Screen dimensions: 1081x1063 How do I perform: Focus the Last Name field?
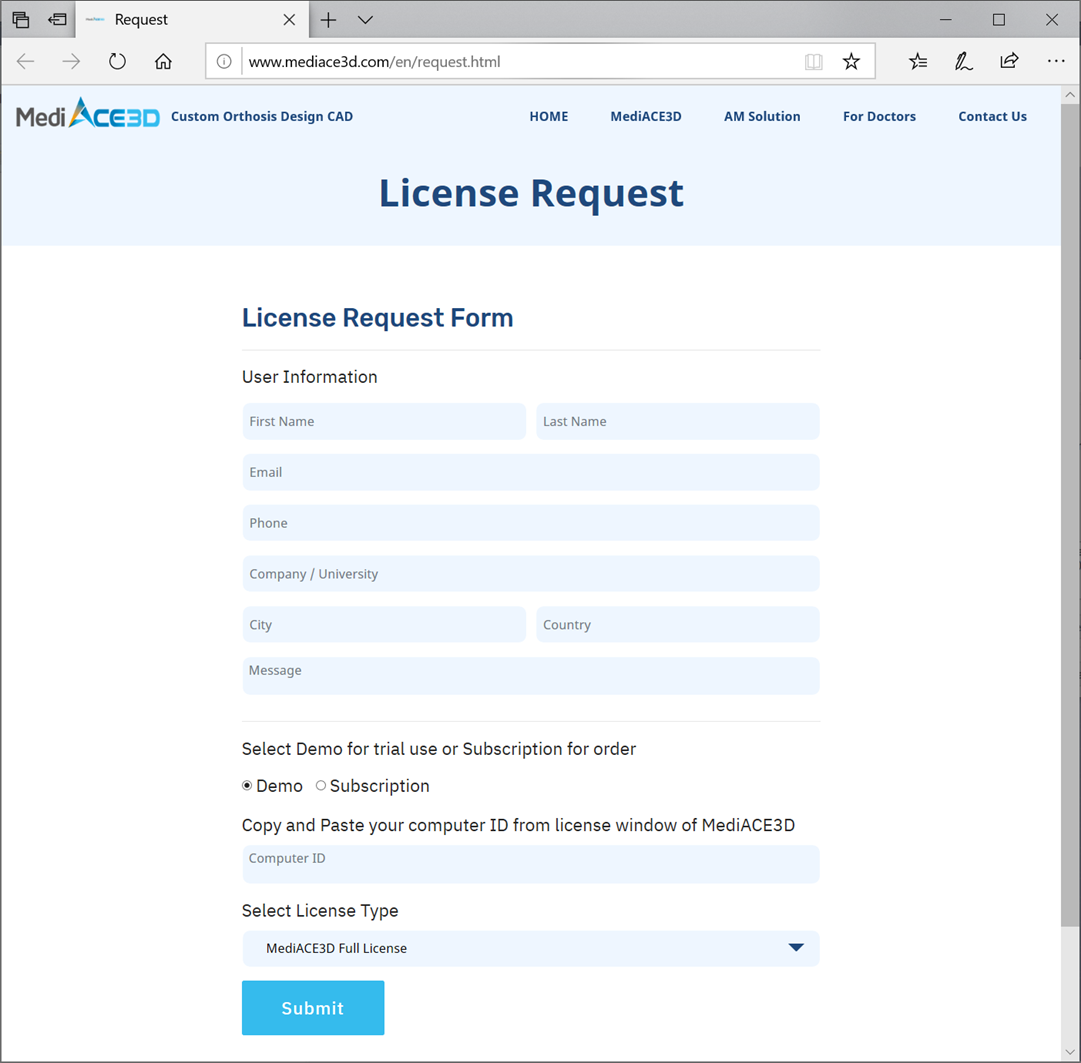point(678,421)
